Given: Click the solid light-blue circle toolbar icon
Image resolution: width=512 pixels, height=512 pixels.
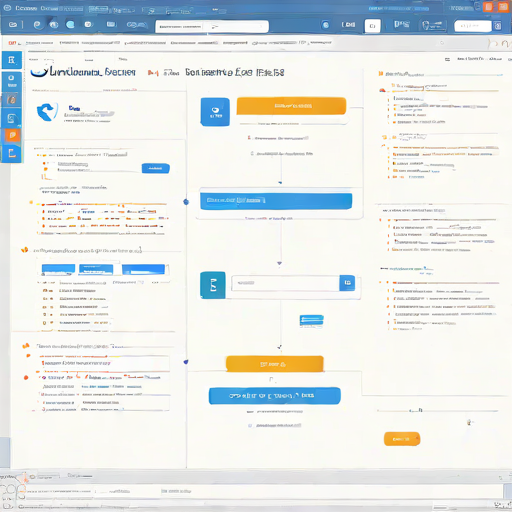Looking at the screenshot, I should (x=70, y=24).
